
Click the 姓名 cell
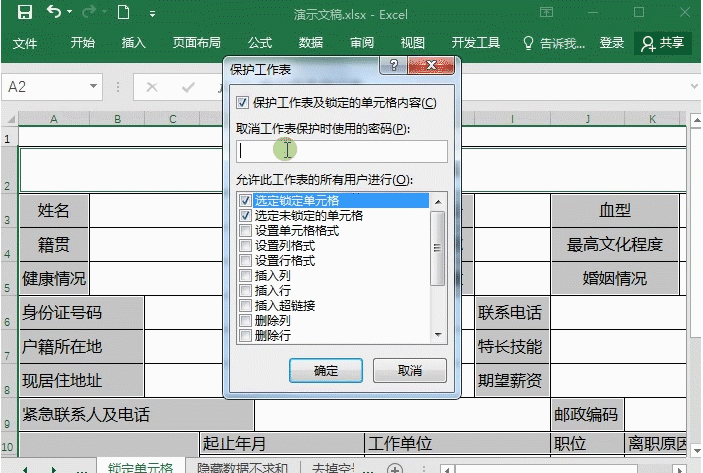coord(54,210)
